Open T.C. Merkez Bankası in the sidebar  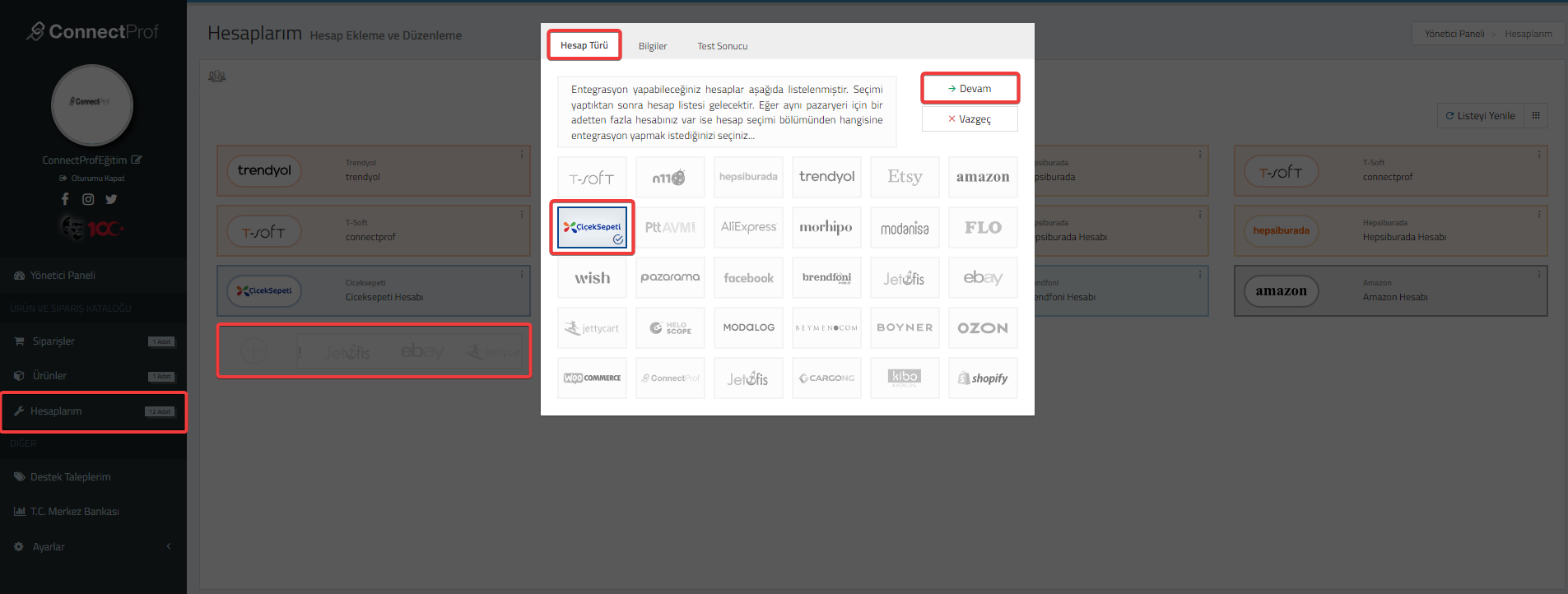coord(93,512)
